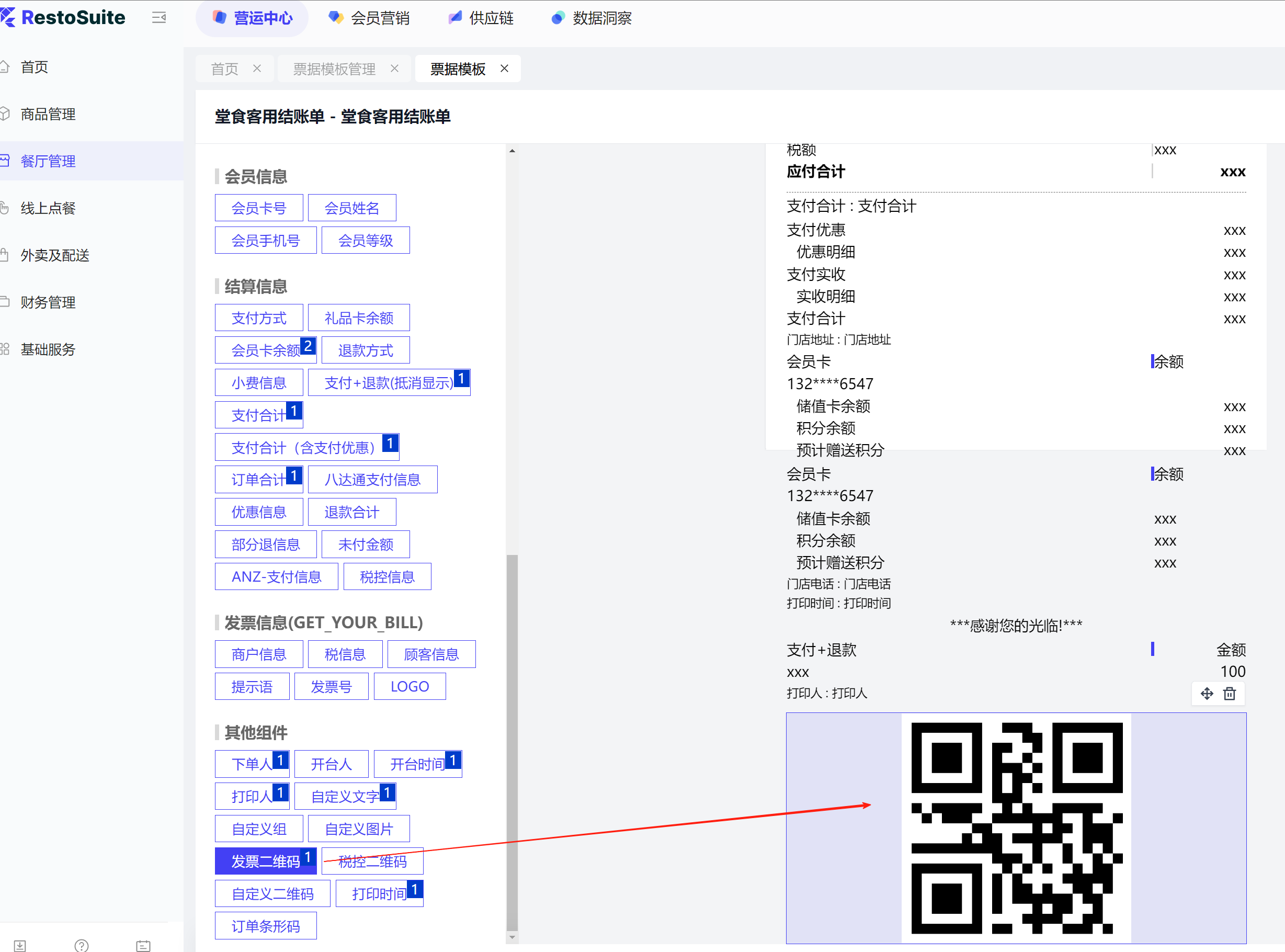Screen dimensions: 1285x952
Task: Add 打印时间 component
Action: (x=380, y=893)
